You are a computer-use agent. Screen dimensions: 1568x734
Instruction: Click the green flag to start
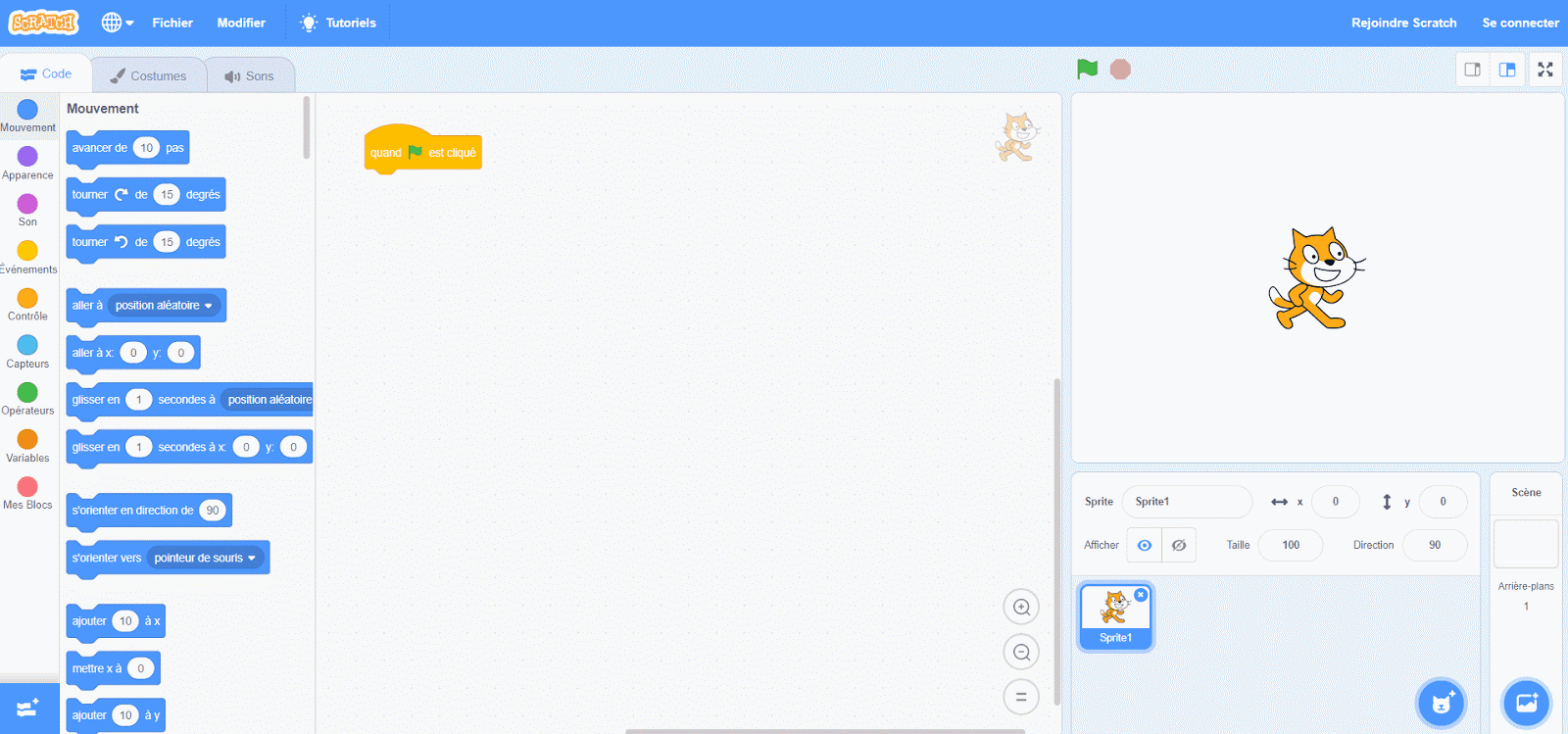pyautogui.click(x=1087, y=69)
